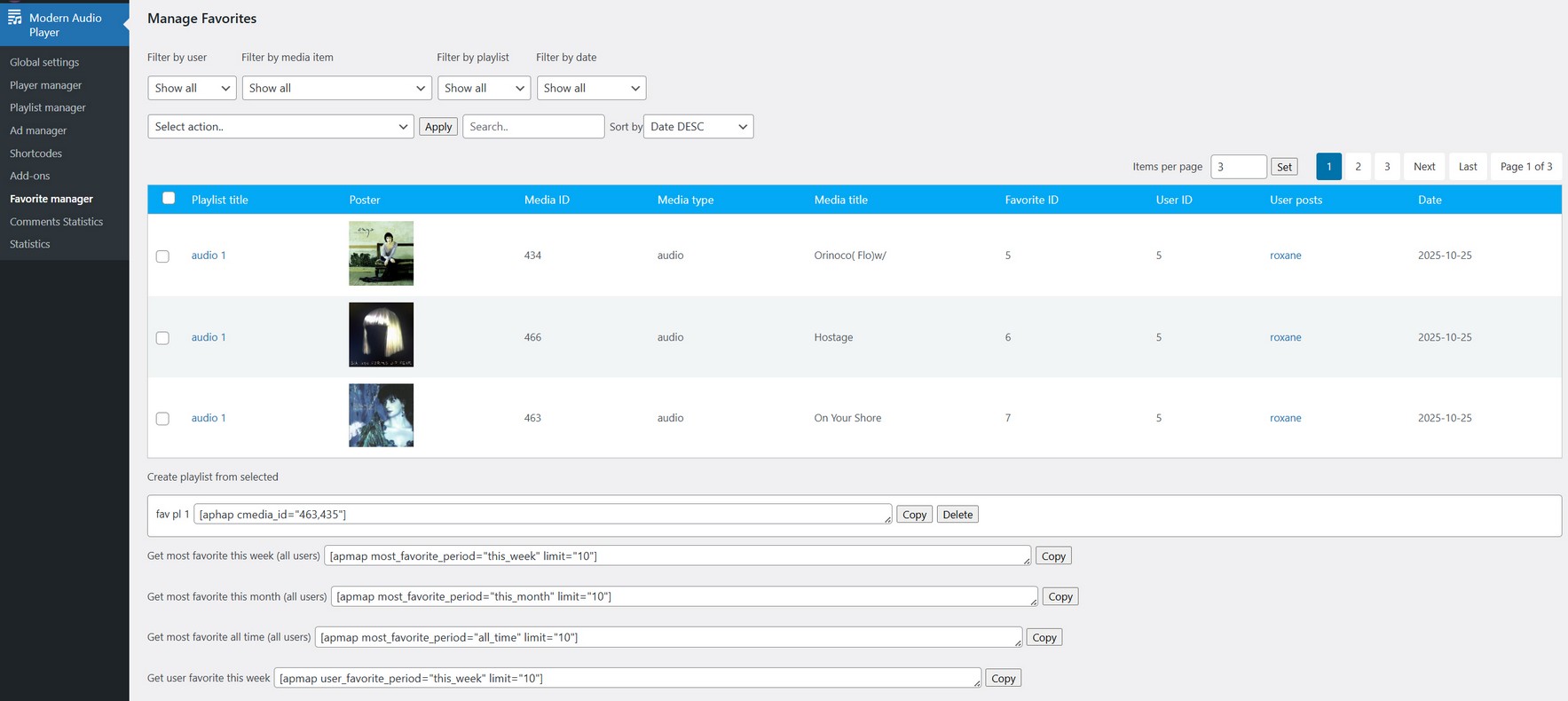1568x701 pixels.
Task: Expand the Sort by Date DESC dropdown
Action: point(698,127)
